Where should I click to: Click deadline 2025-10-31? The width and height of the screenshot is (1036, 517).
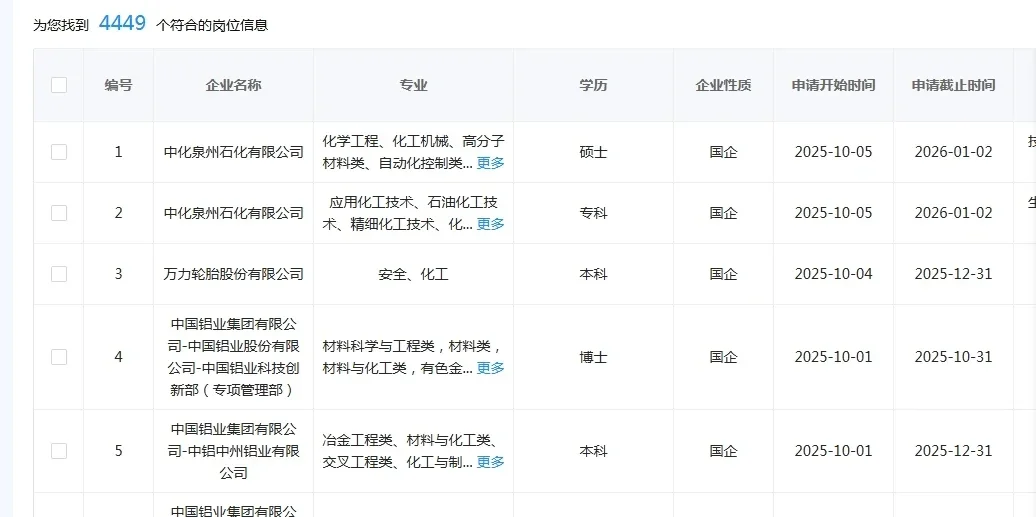(x=953, y=357)
